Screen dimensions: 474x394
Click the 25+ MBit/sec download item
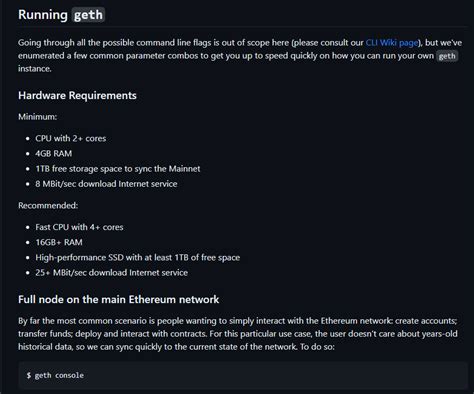pos(111,272)
